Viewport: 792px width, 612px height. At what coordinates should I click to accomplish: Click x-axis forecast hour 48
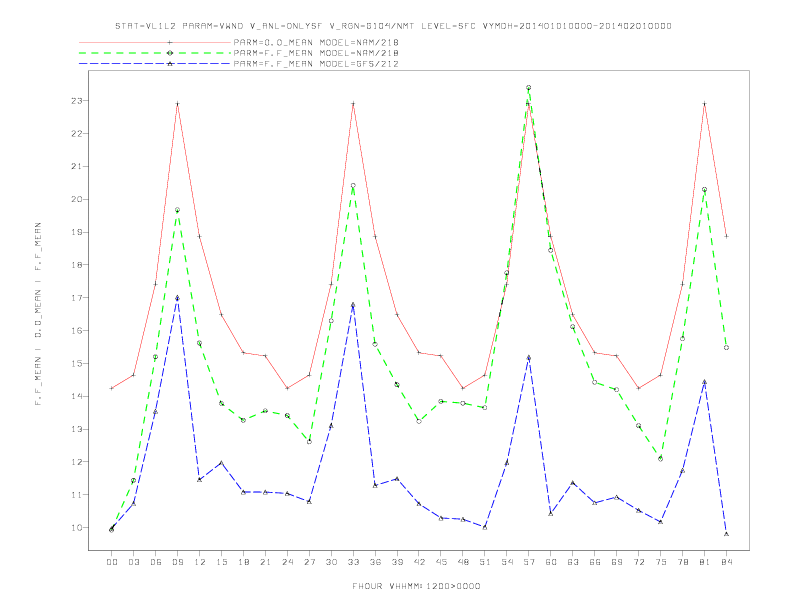click(463, 562)
